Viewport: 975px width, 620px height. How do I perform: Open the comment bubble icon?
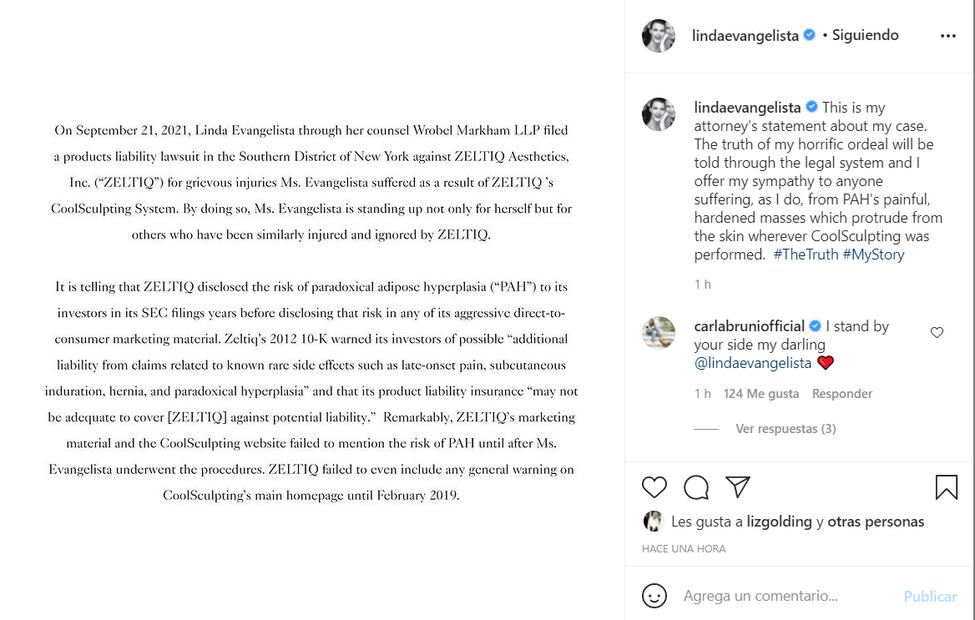pos(696,487)
